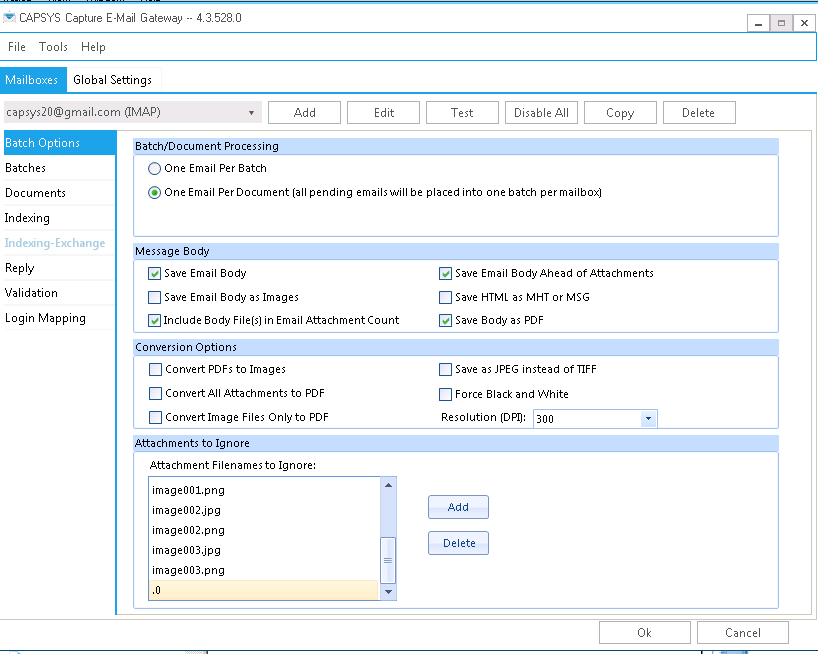The width and height of the screenshot is (818, 654).
Task: Click the Test mailbox button
Action: coord(462,113)
